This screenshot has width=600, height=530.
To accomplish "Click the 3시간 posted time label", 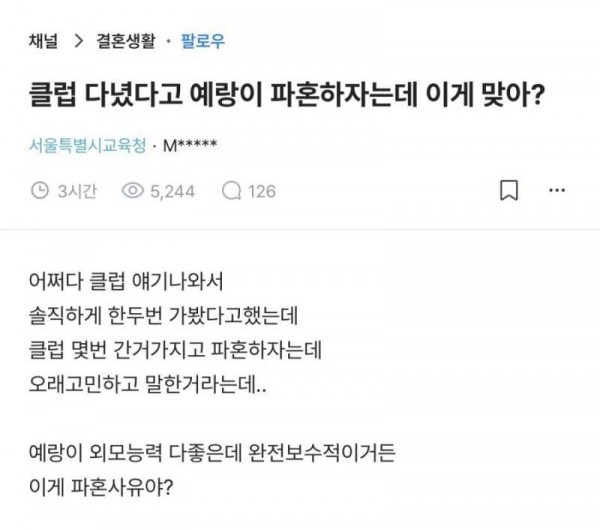I will (x=77, y=191).
